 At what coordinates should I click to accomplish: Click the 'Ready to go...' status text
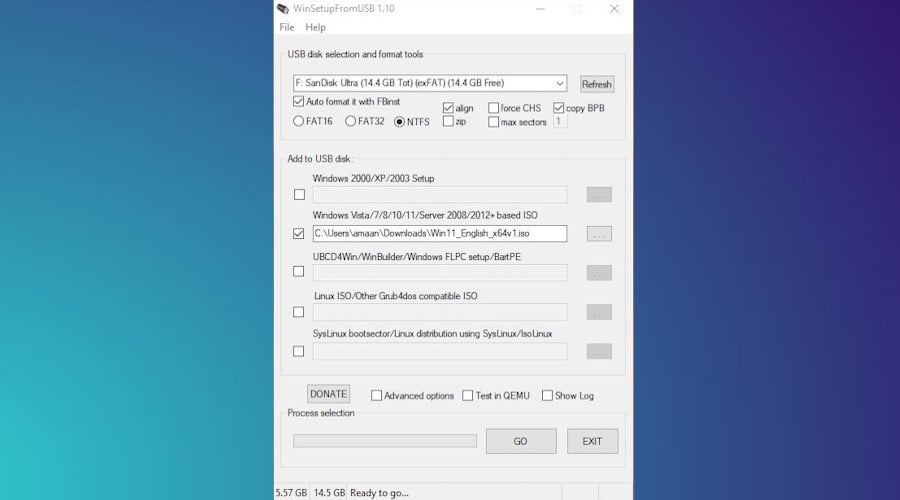pyautogui.click(x=379, y=493)
